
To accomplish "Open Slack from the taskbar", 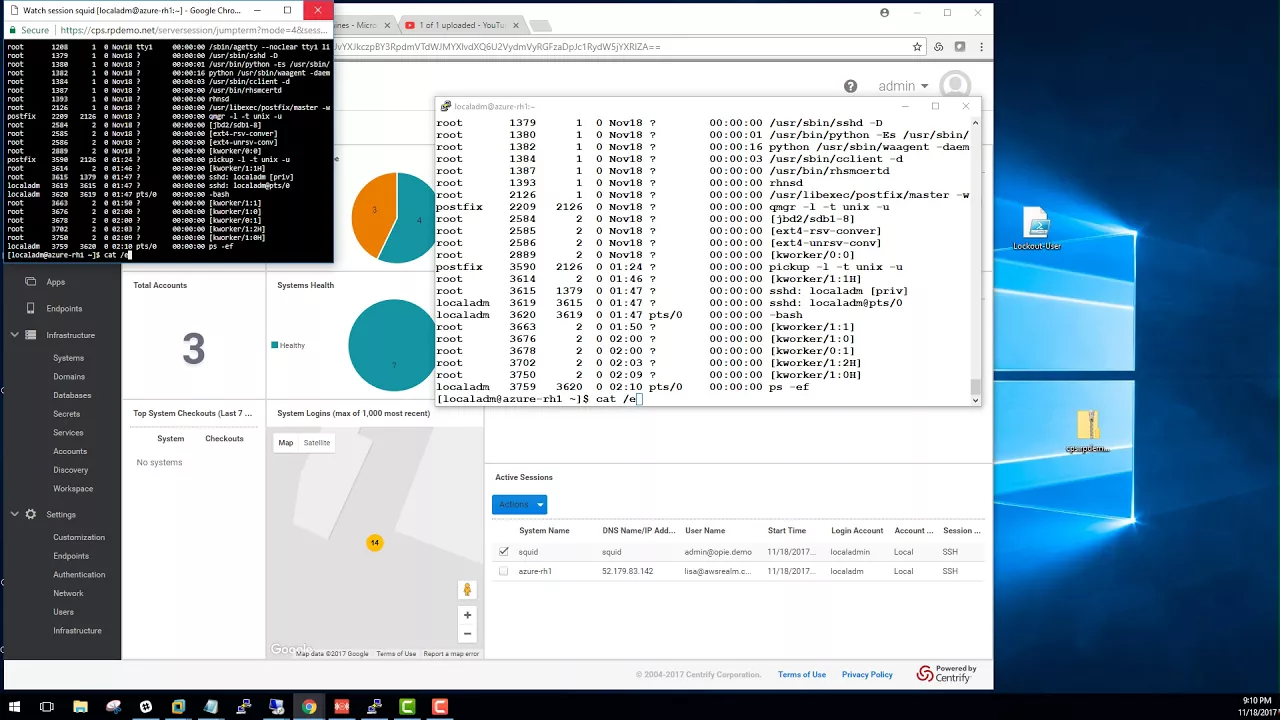I will 146,707.
